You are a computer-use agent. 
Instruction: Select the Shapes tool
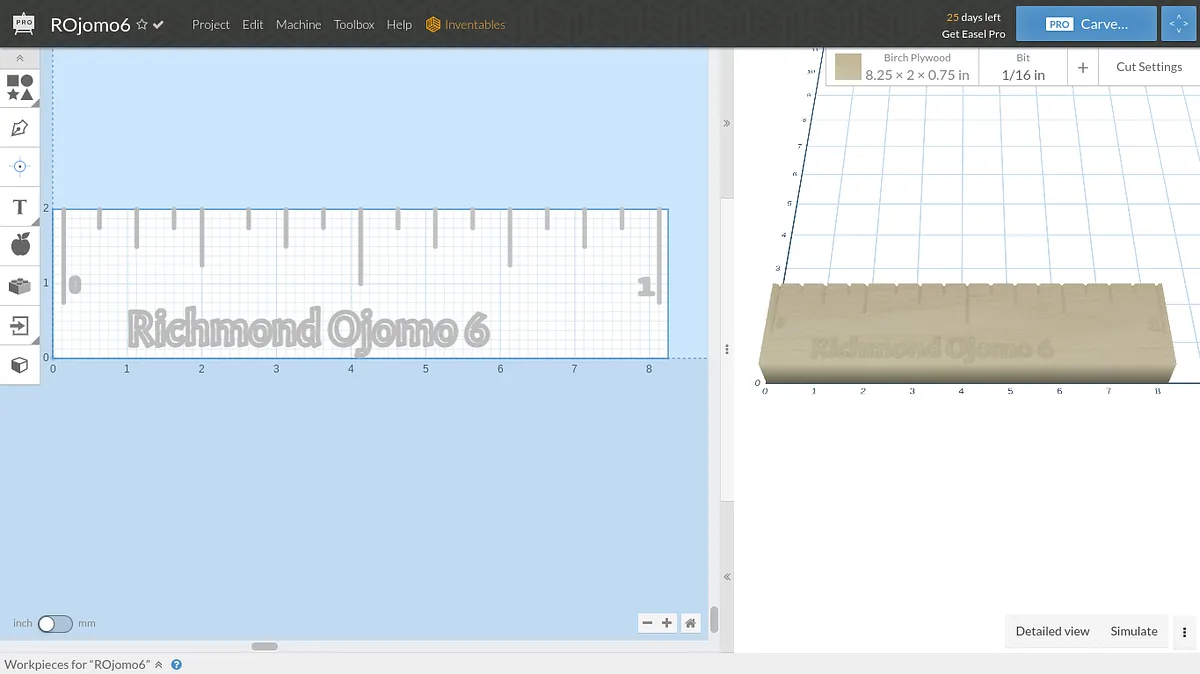pyautogui.click(x=20, y=87)
